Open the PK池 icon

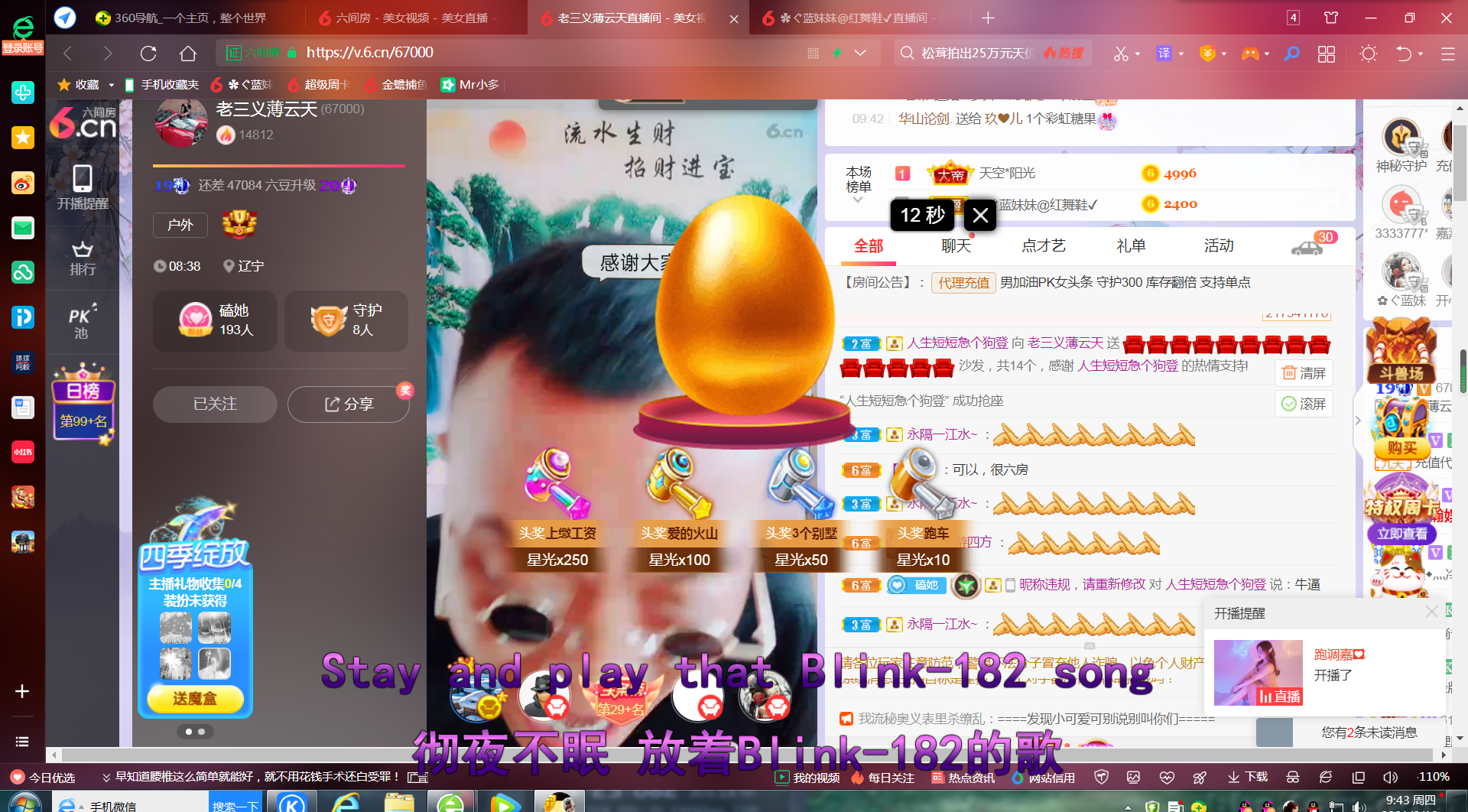coord(83,322)
